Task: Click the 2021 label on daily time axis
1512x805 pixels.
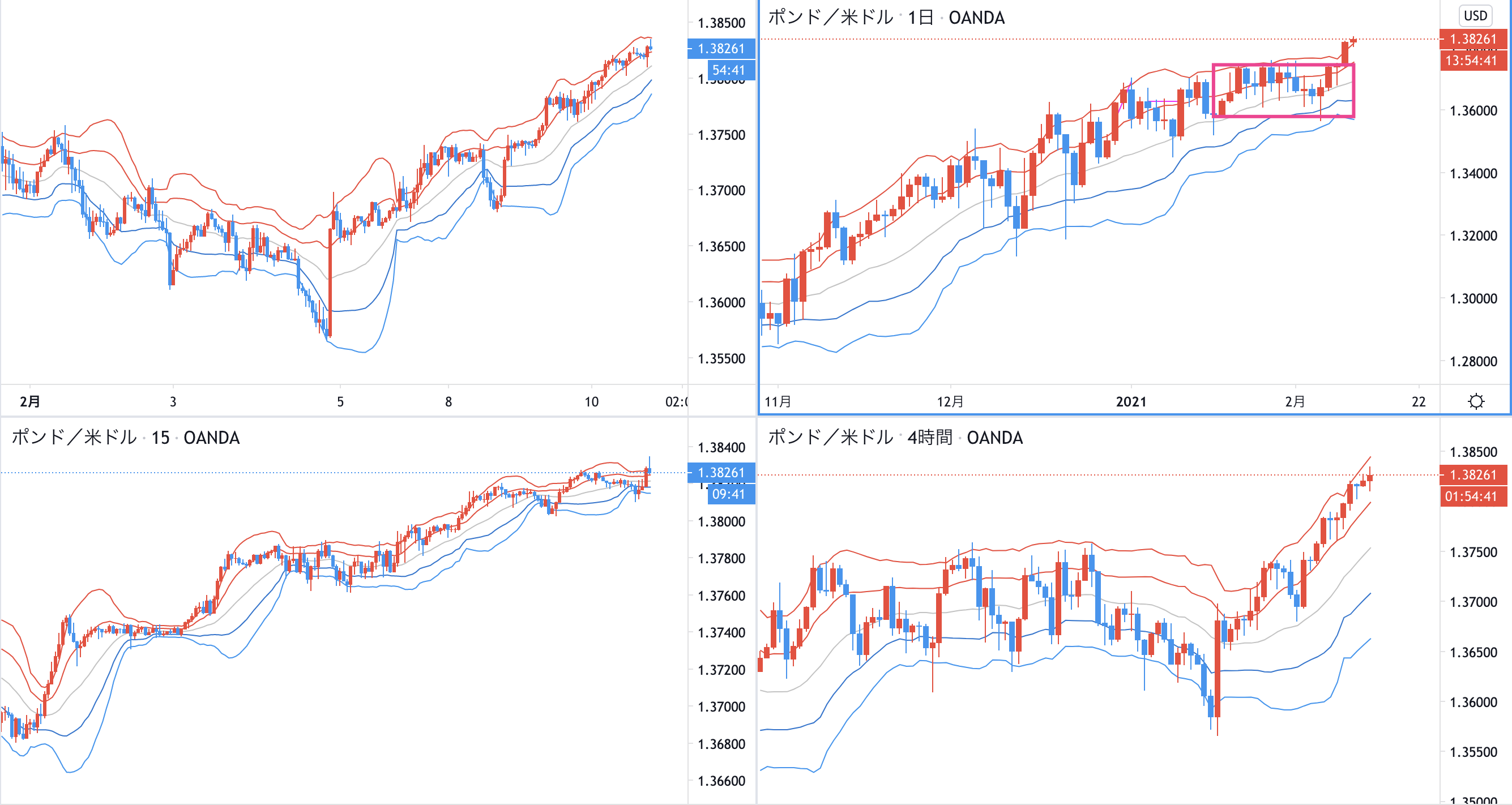Action: pos(1130,402)
